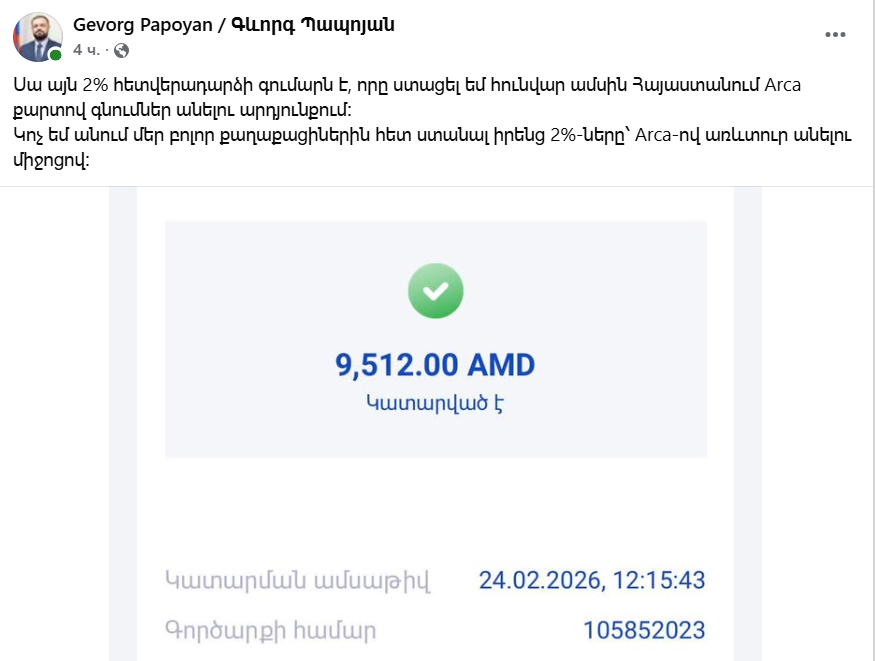The width and height of the screenshot is (875, 661).
Task: Click the date value 24.02.2026, 12:15:43
Action: pyautogui.click(x=592, y=580)
